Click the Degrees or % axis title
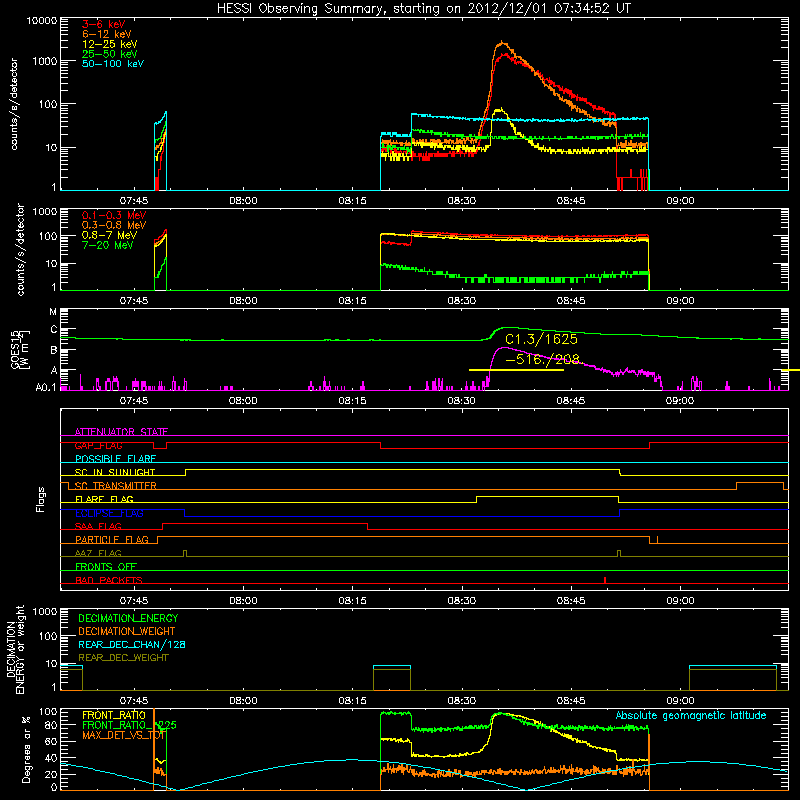 26,749
